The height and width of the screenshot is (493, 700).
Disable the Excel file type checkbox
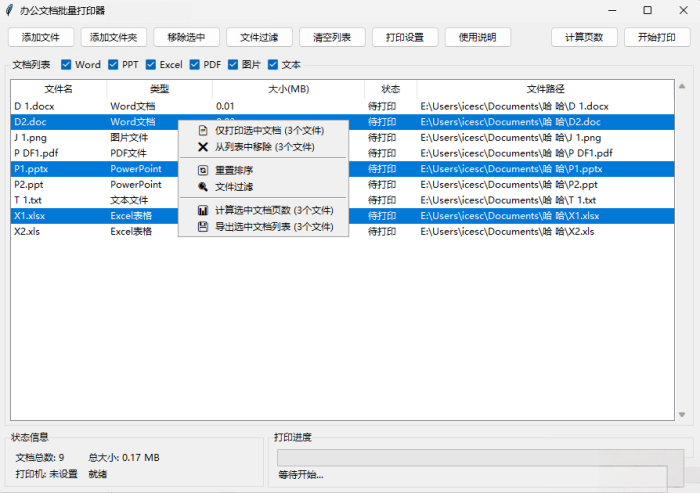click(151, 65)
